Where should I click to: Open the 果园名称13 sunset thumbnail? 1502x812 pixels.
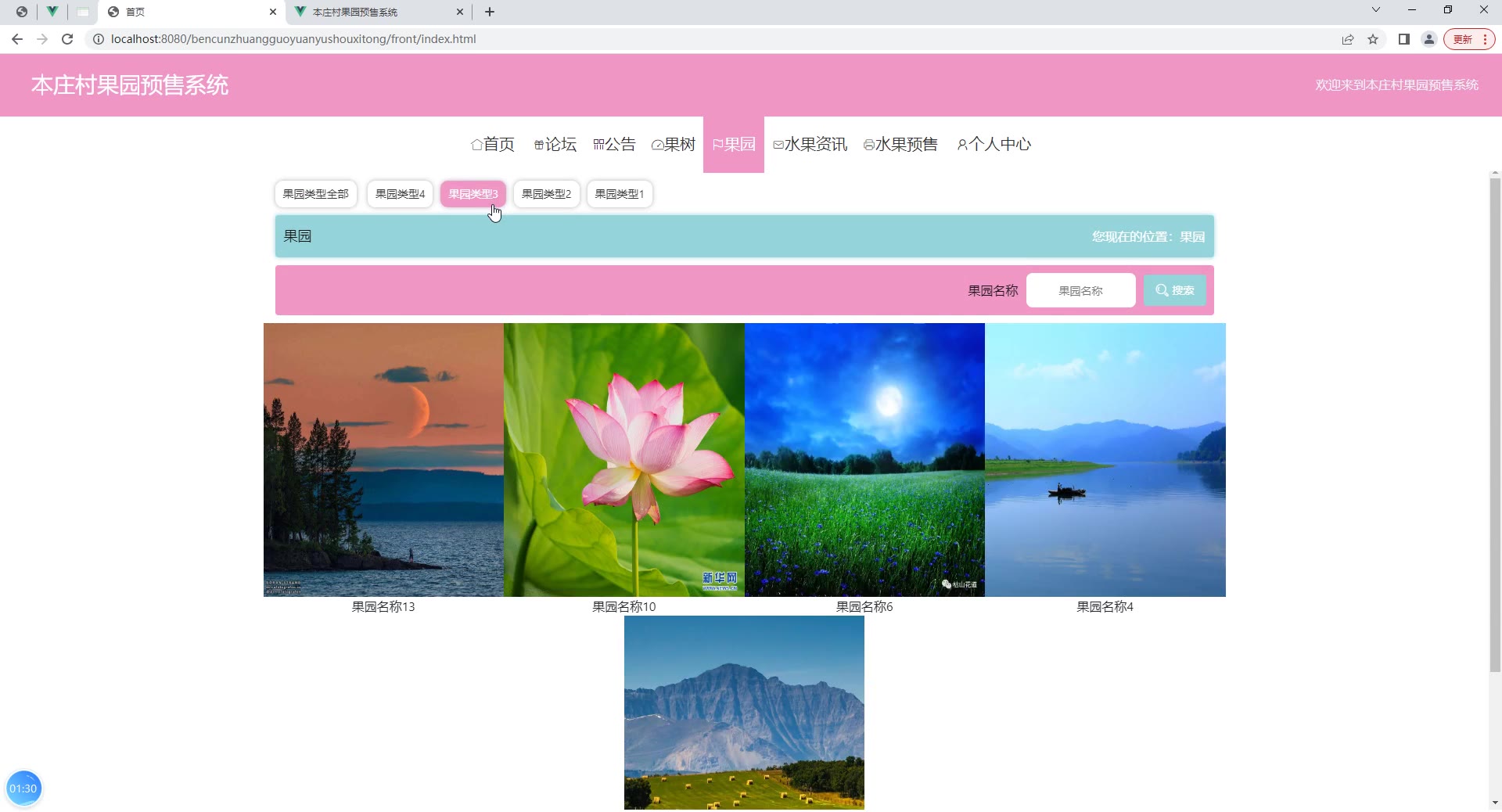tap(383, 460)
